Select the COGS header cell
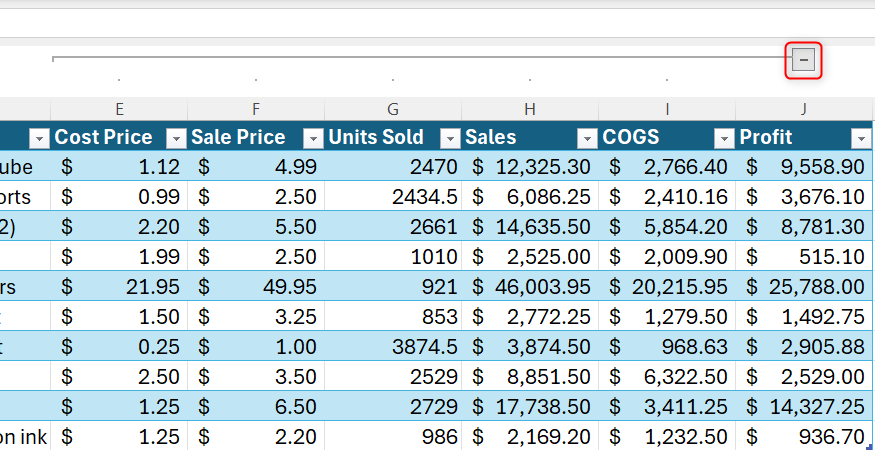 (667, 137)
